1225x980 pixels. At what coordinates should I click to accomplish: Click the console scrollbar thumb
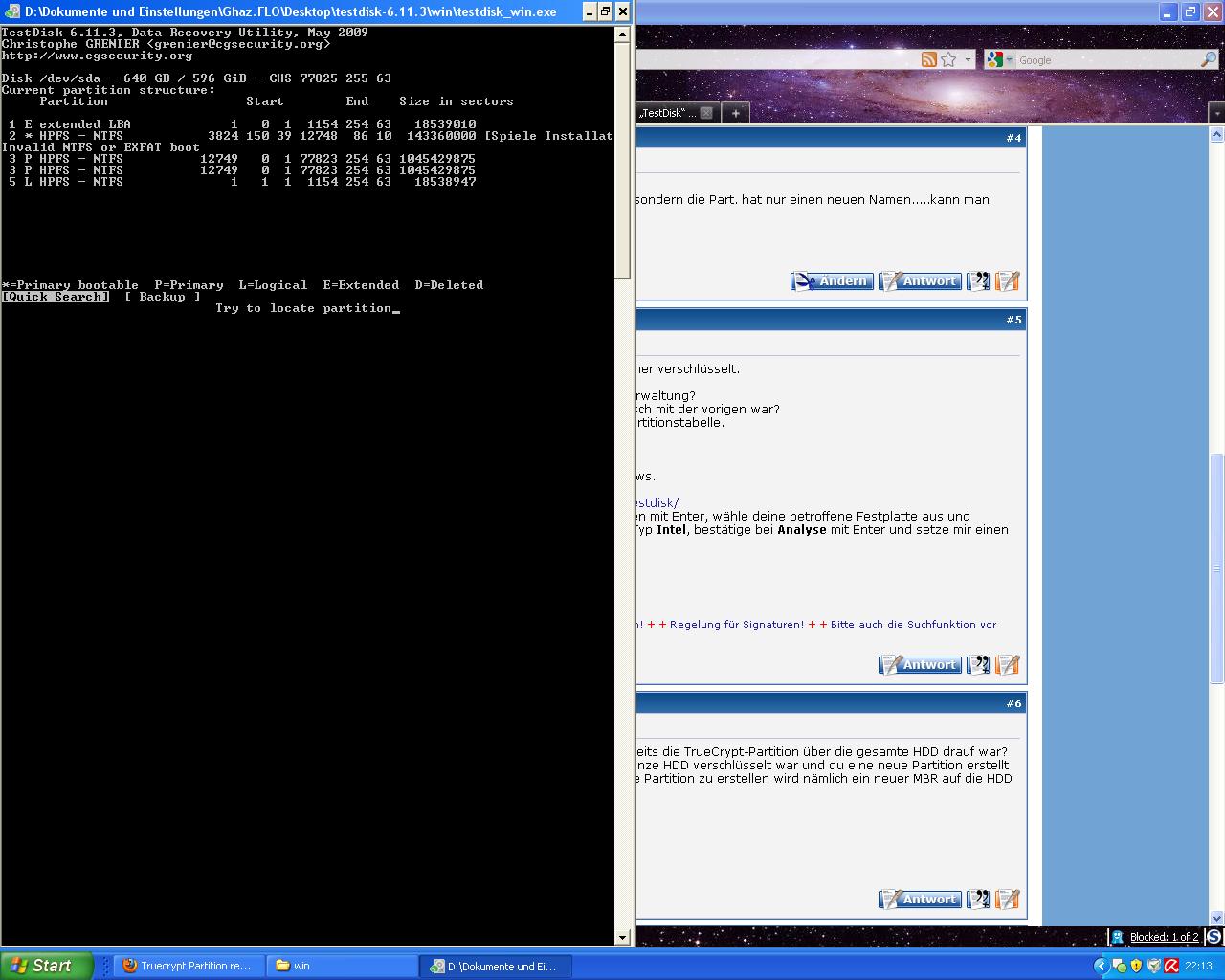623,160
